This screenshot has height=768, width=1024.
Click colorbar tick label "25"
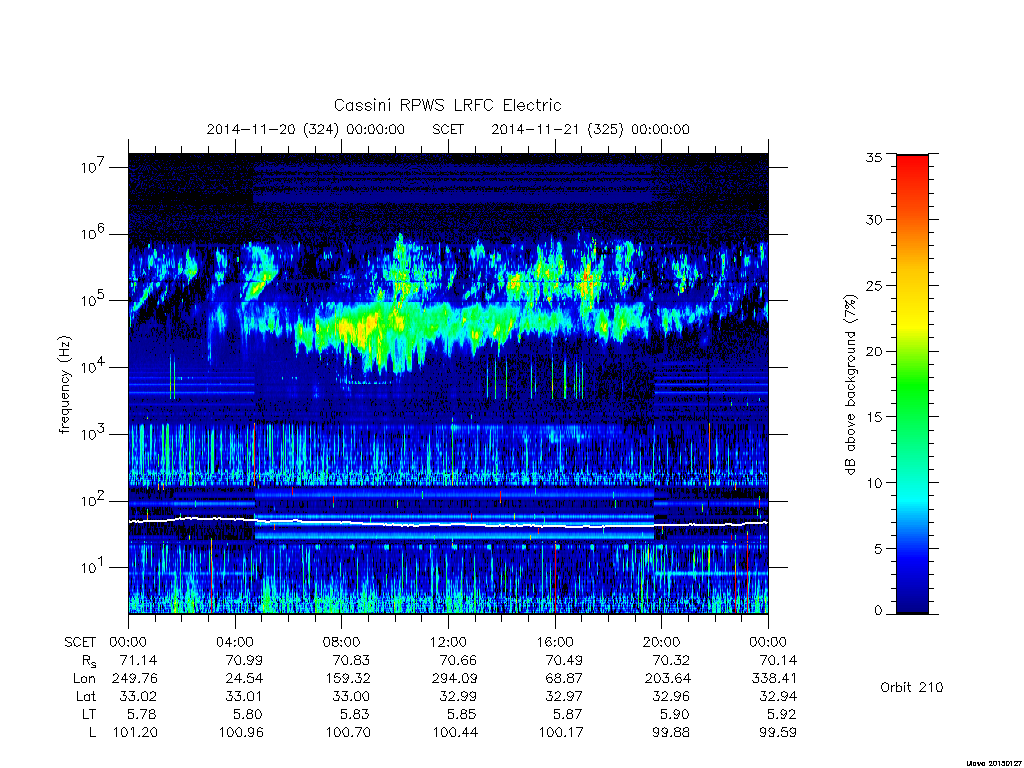[x=874, y=286]
